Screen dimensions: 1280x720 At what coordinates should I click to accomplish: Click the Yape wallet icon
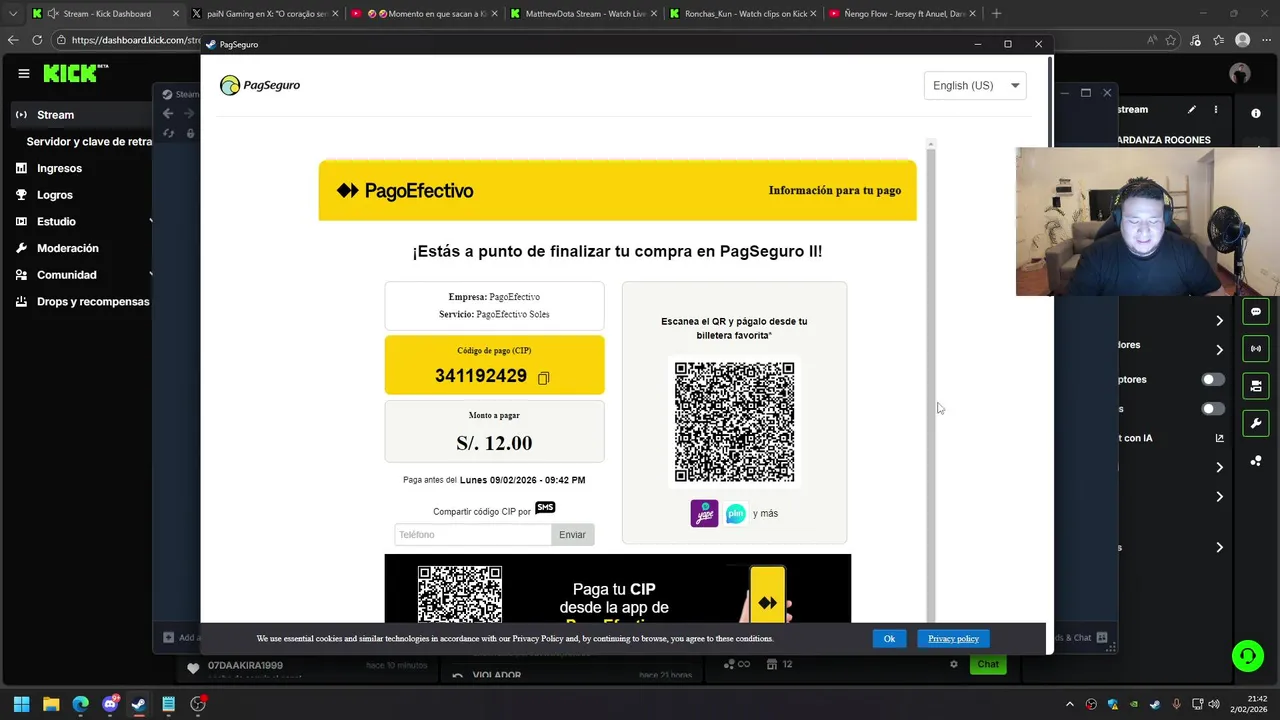(x=704, y=513)
